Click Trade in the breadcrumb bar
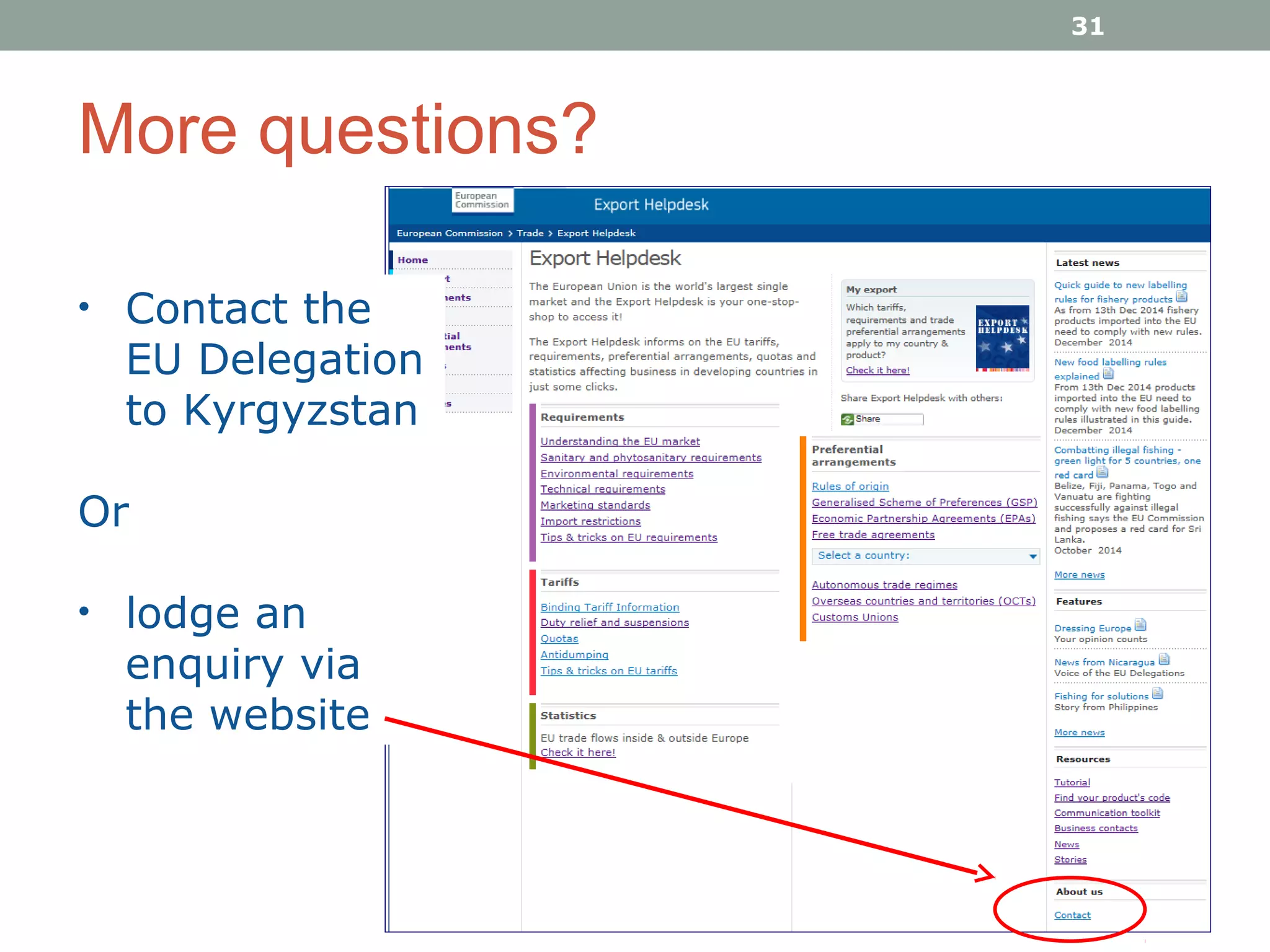This screenshot has height=952, width=1270. tap(530, 233)
